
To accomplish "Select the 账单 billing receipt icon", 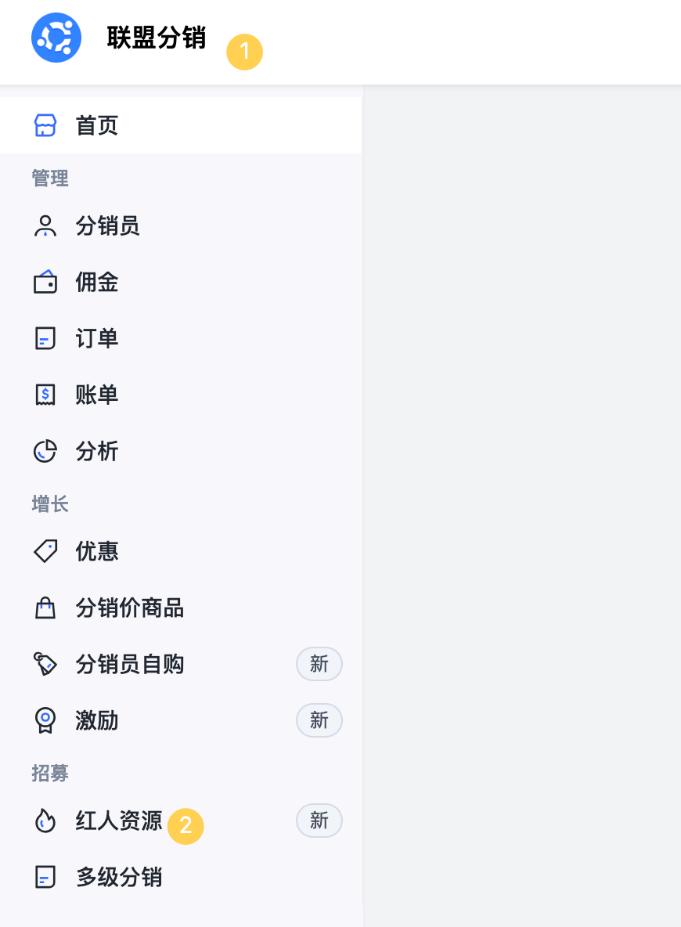I will pos(44,395).
